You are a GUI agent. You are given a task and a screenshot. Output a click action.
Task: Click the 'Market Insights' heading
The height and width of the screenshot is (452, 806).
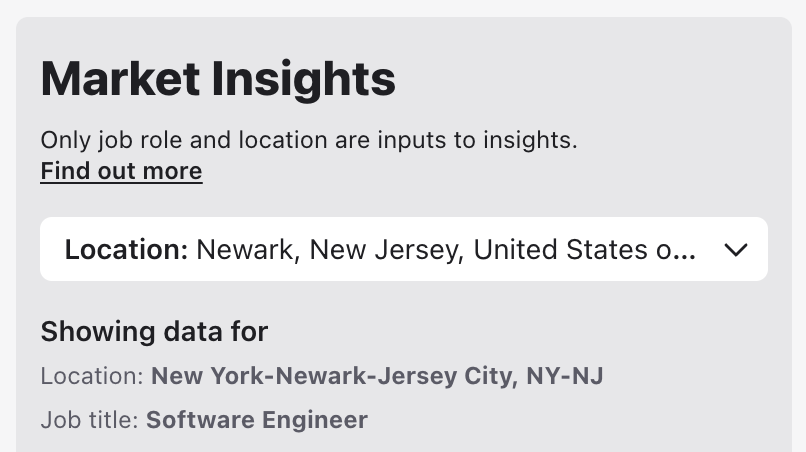[218, 78]
